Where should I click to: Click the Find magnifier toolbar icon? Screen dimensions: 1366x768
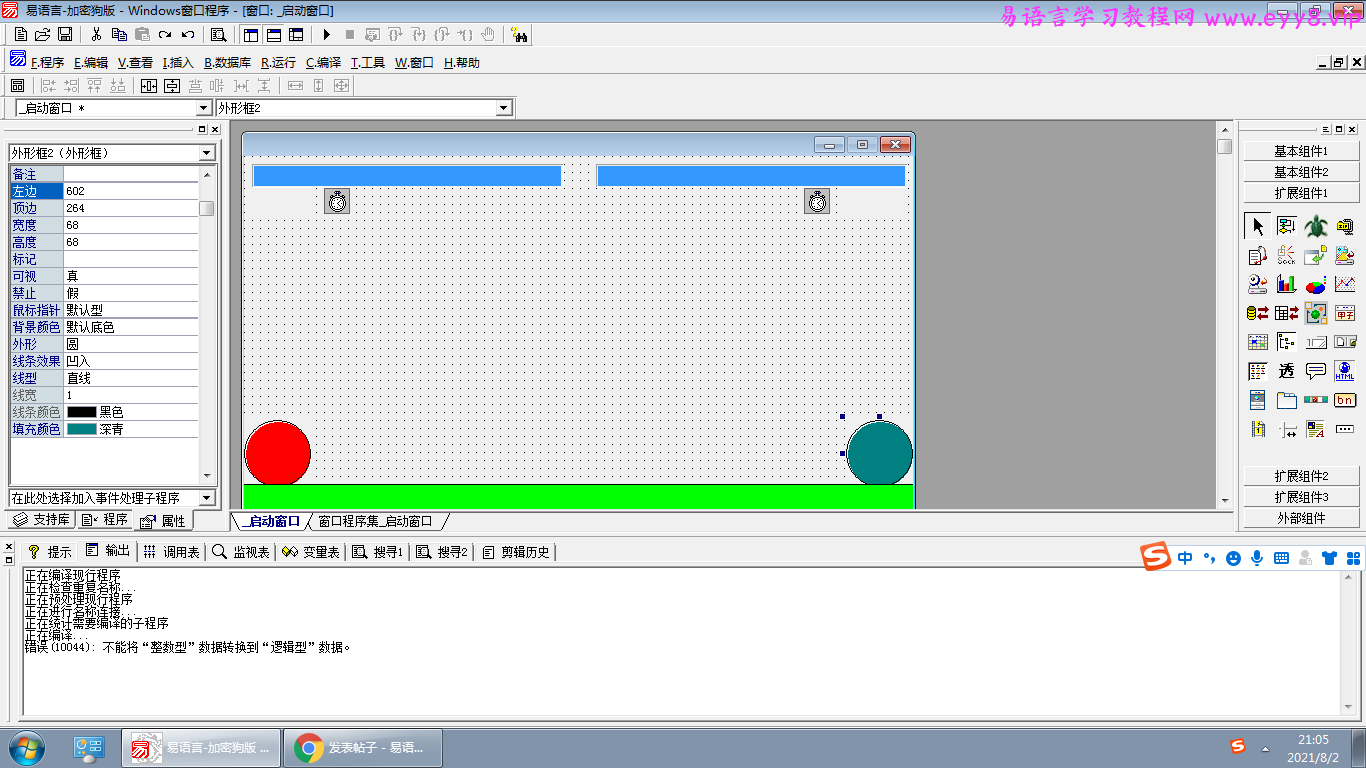218,35
